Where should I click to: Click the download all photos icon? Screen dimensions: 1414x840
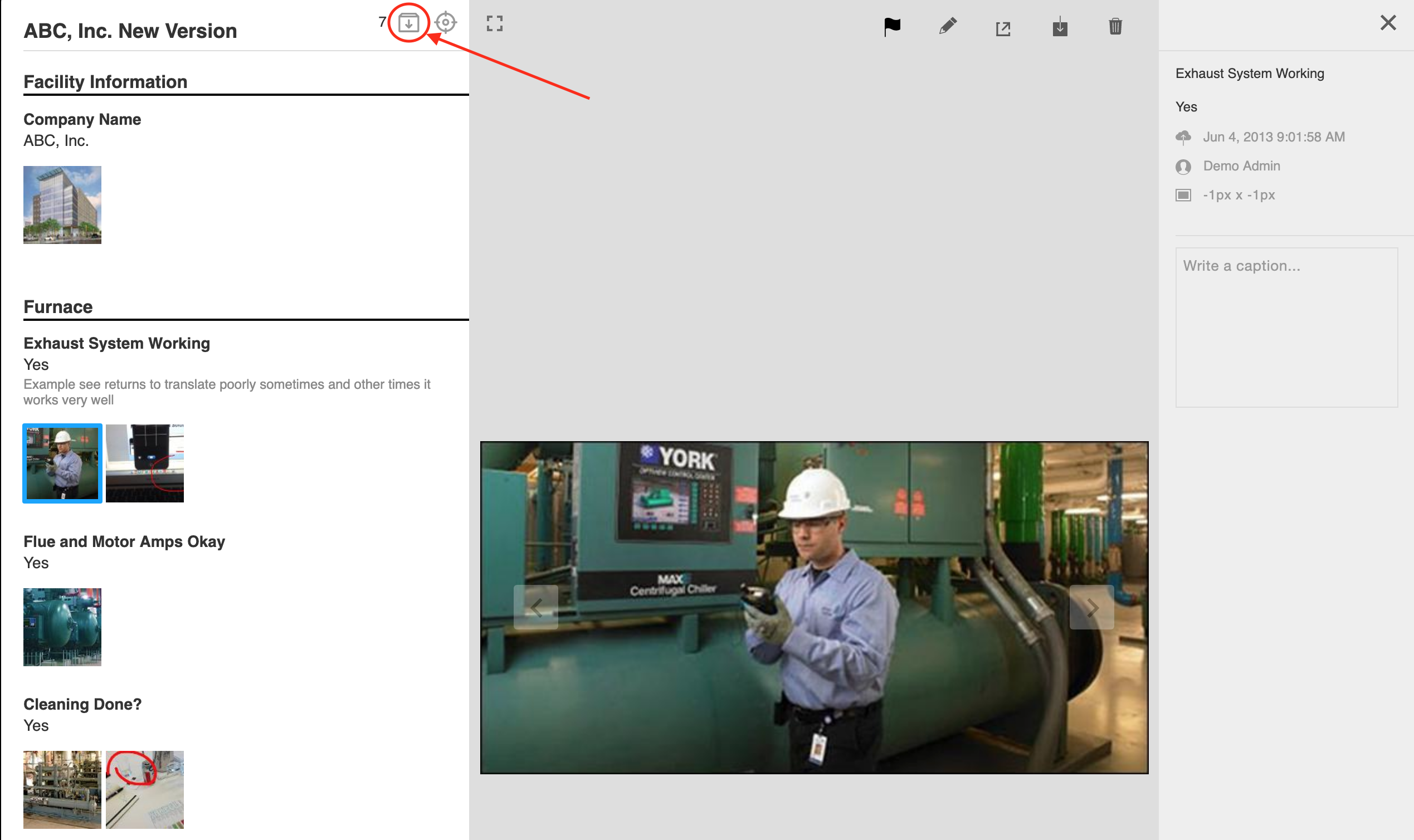coord(408,23)
